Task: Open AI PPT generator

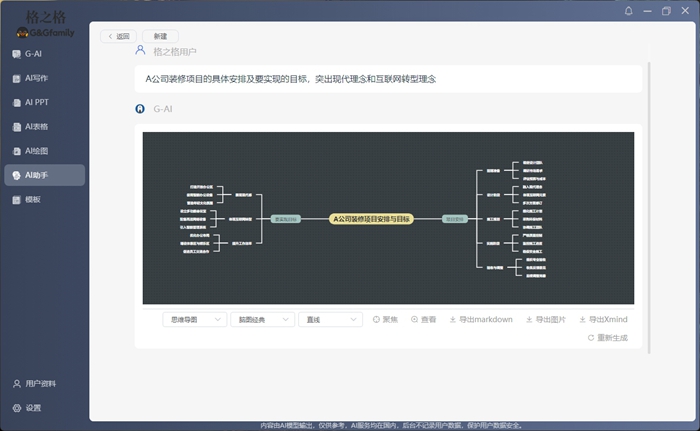Action: tap(36, 102)
